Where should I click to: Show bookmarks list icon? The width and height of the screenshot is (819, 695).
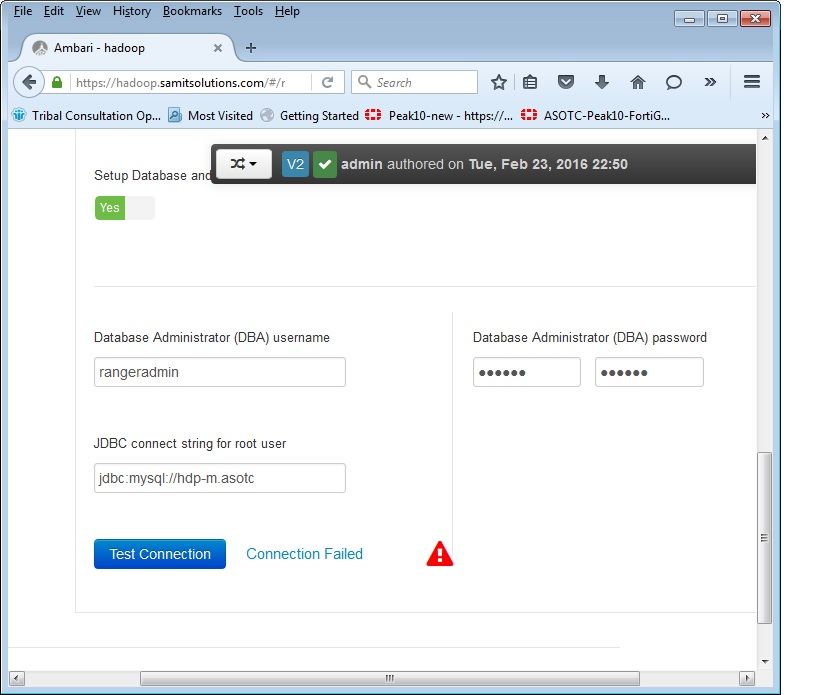pyautogui.click(x=530, y=82)
